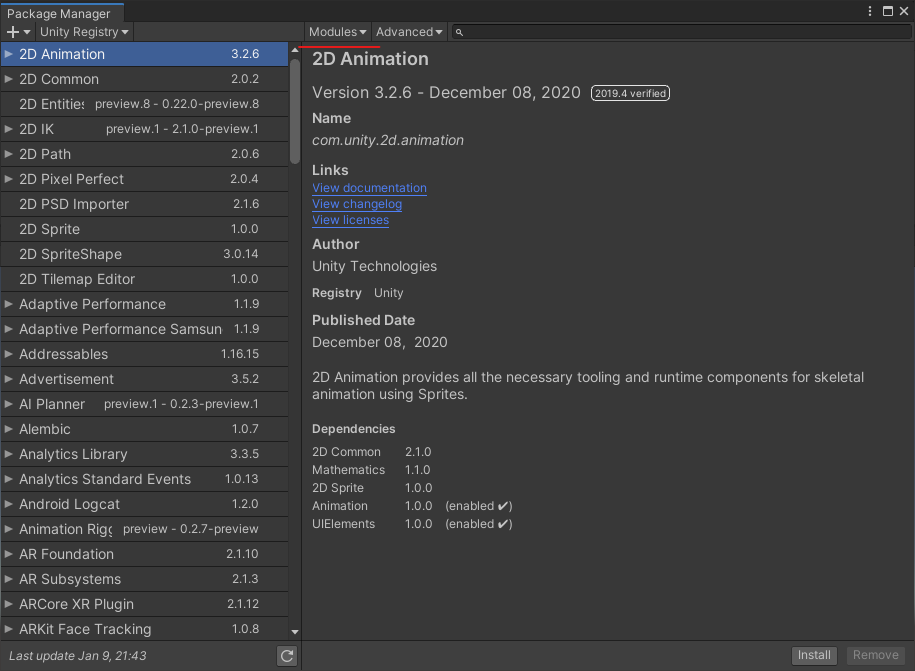Click the Unity Technologies author text
This screenshot has height=671, width=915.
coord(375,266)
